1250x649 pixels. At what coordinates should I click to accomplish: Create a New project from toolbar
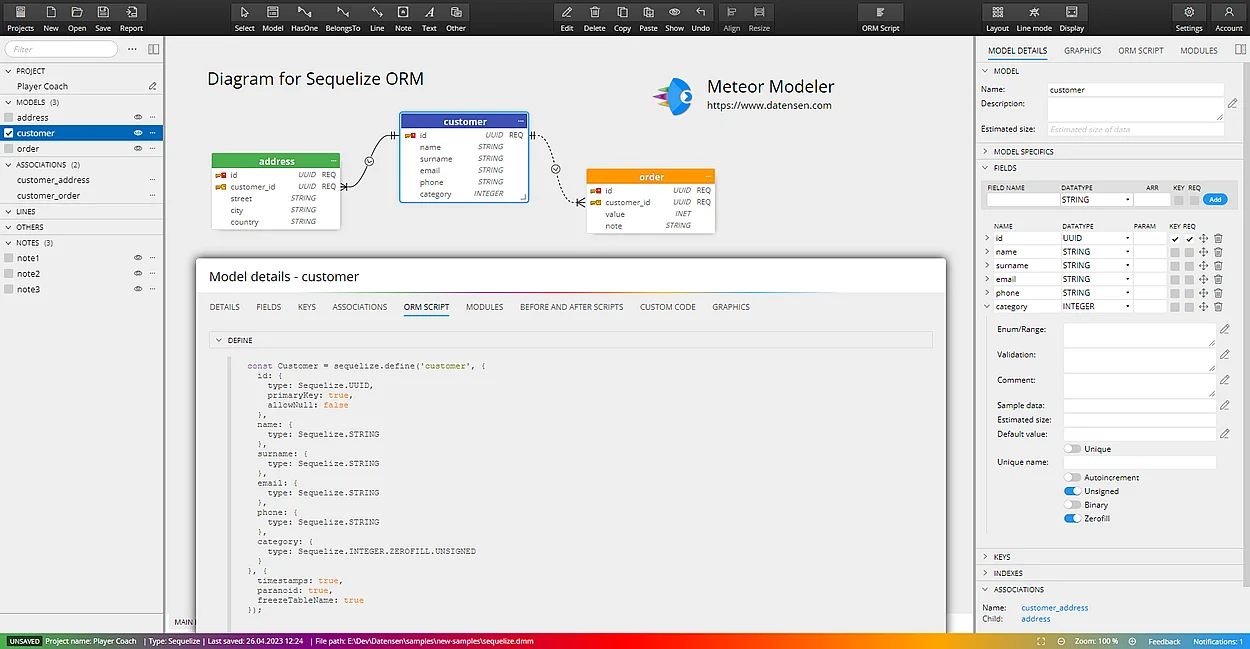click(x=51, y=17)
